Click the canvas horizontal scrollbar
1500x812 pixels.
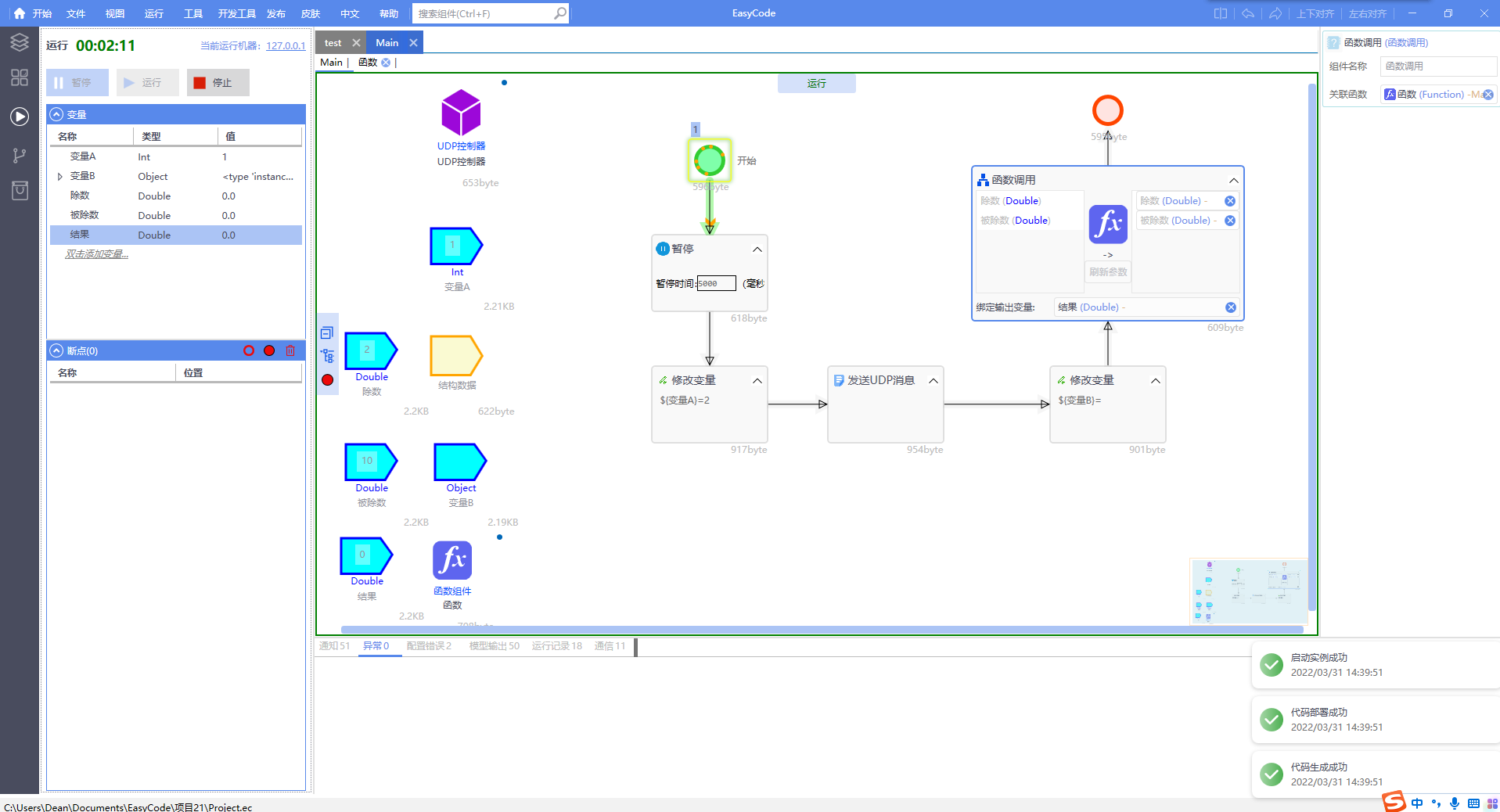coord(822,629)
